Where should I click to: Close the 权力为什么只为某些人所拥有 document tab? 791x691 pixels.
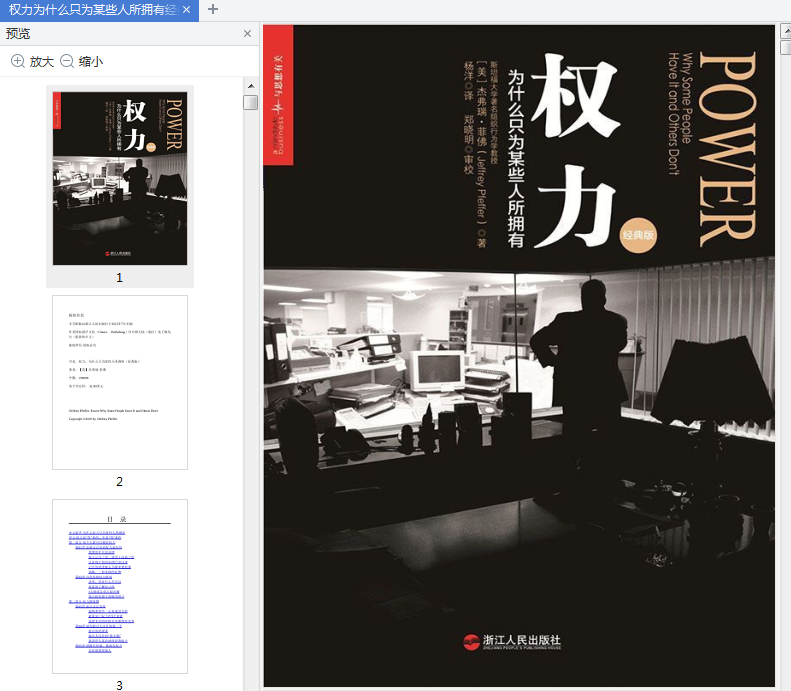click(x=187, y=10)
